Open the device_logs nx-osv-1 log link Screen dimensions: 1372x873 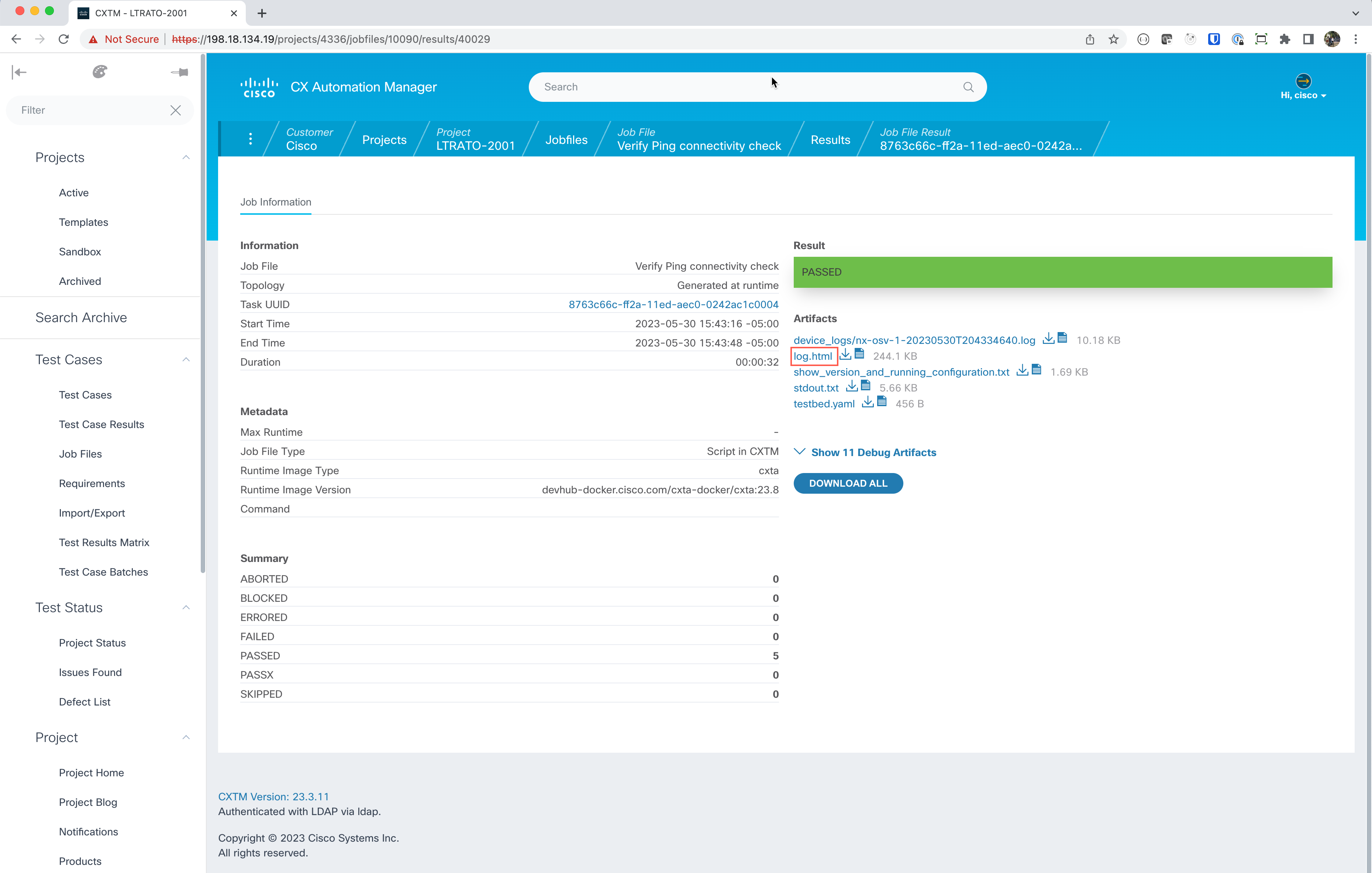coord(914,340)
